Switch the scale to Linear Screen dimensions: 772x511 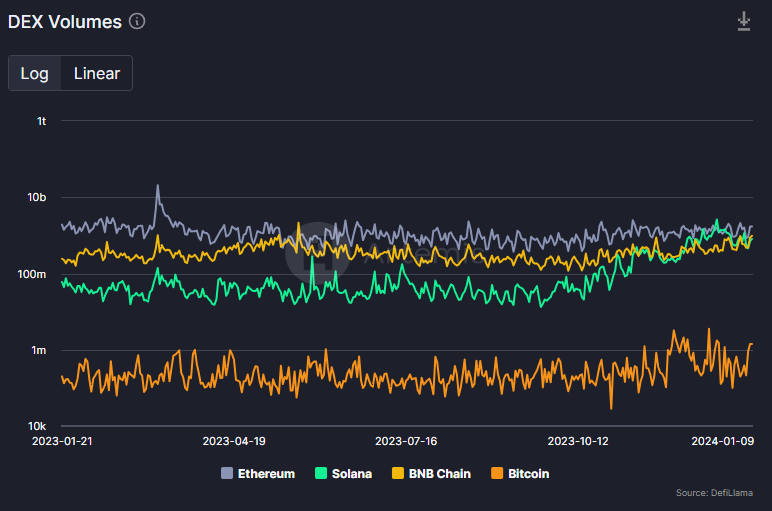pos(96,73)
